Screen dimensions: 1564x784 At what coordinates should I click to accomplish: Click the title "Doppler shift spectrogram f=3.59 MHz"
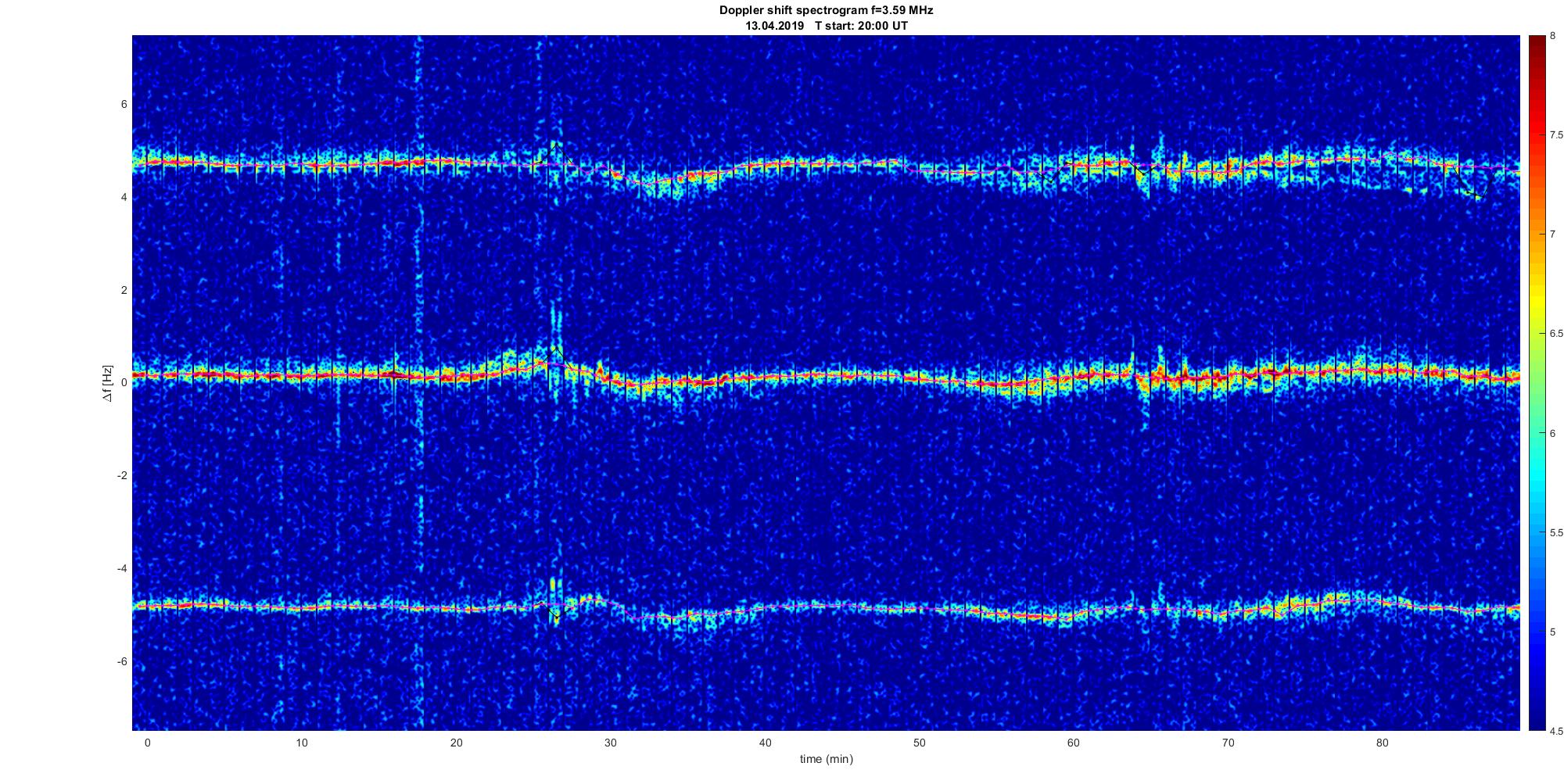pos(826,10)
